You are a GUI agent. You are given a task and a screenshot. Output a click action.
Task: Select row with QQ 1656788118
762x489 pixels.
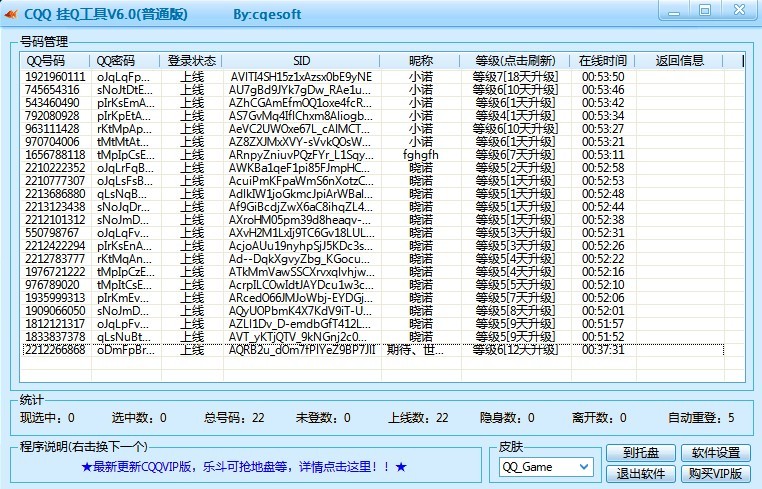(x=373, y=155)
